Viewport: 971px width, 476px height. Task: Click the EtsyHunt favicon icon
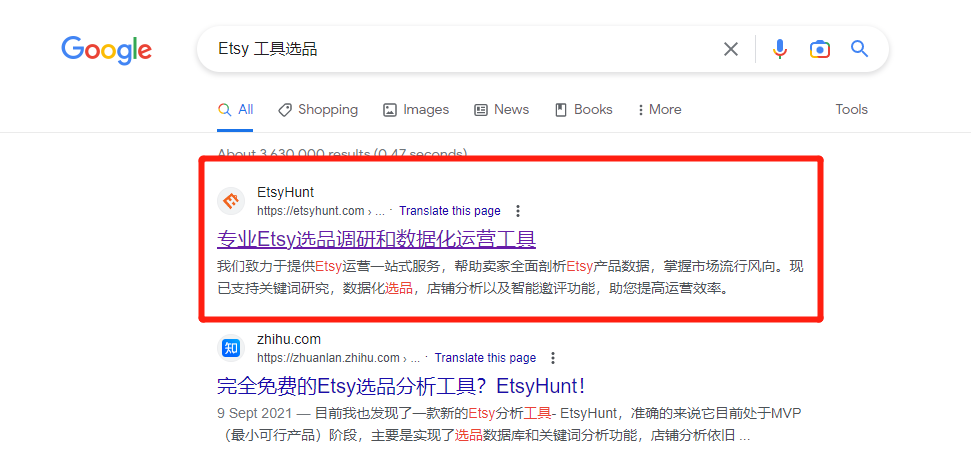click(231, 201)
